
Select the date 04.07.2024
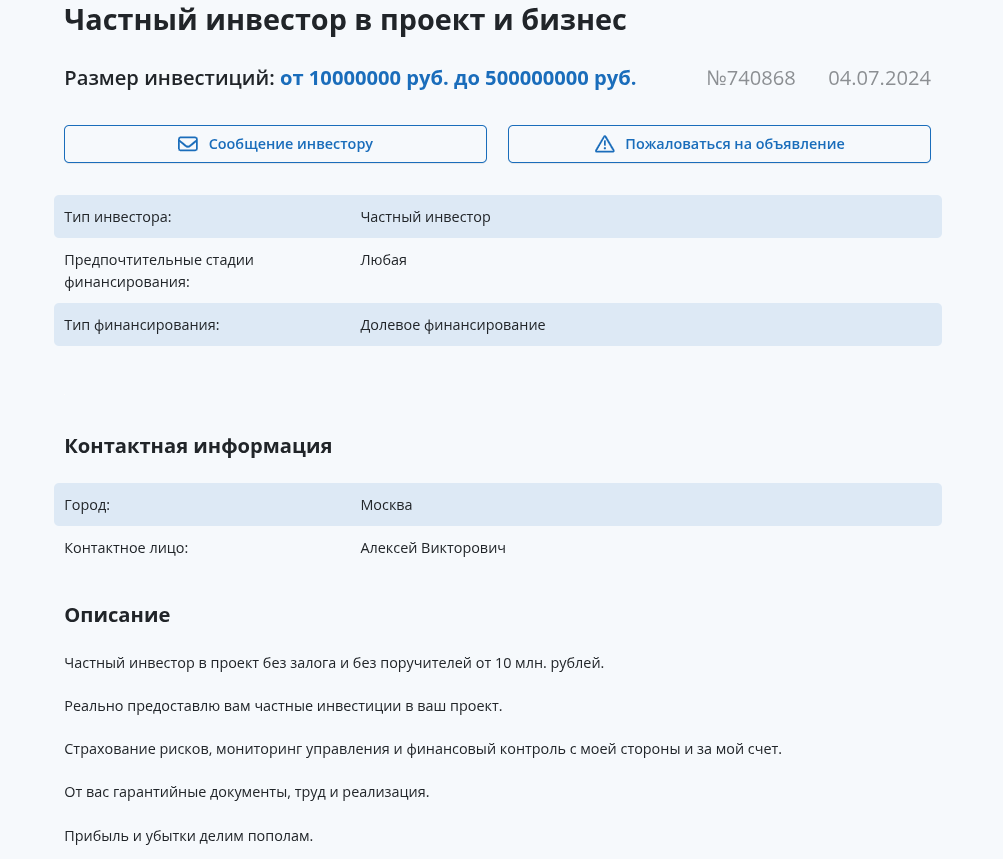pos(879,78)
